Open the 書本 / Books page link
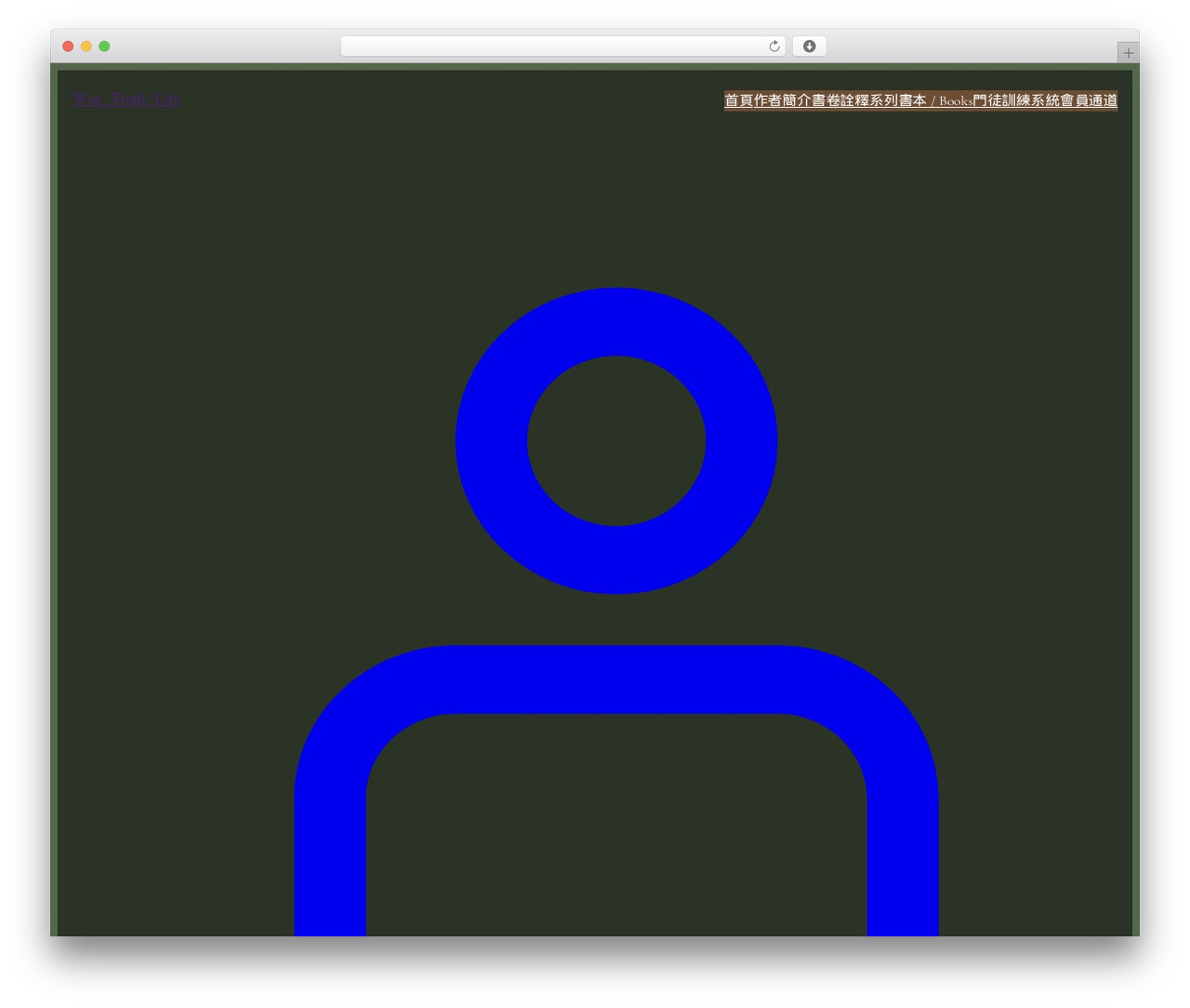 point(936,100)
